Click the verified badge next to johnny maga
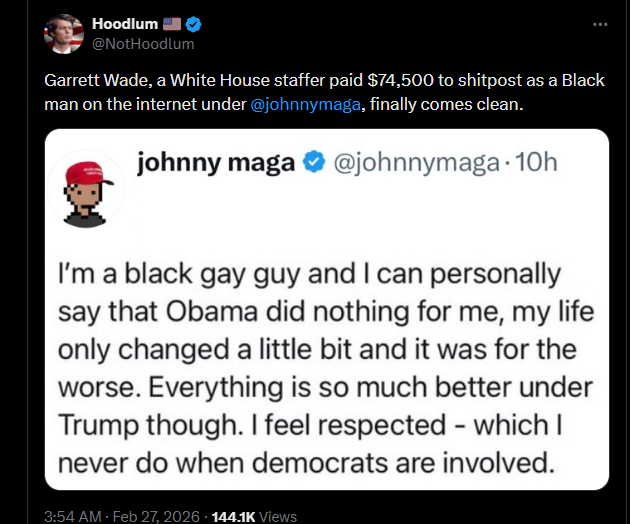The height and width of the screenshot is (524, 630). pos(312,162)
